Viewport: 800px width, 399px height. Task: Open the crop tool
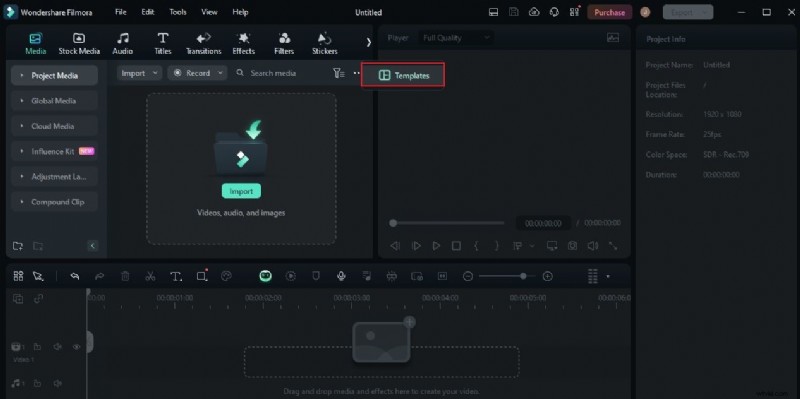(202, 276)
